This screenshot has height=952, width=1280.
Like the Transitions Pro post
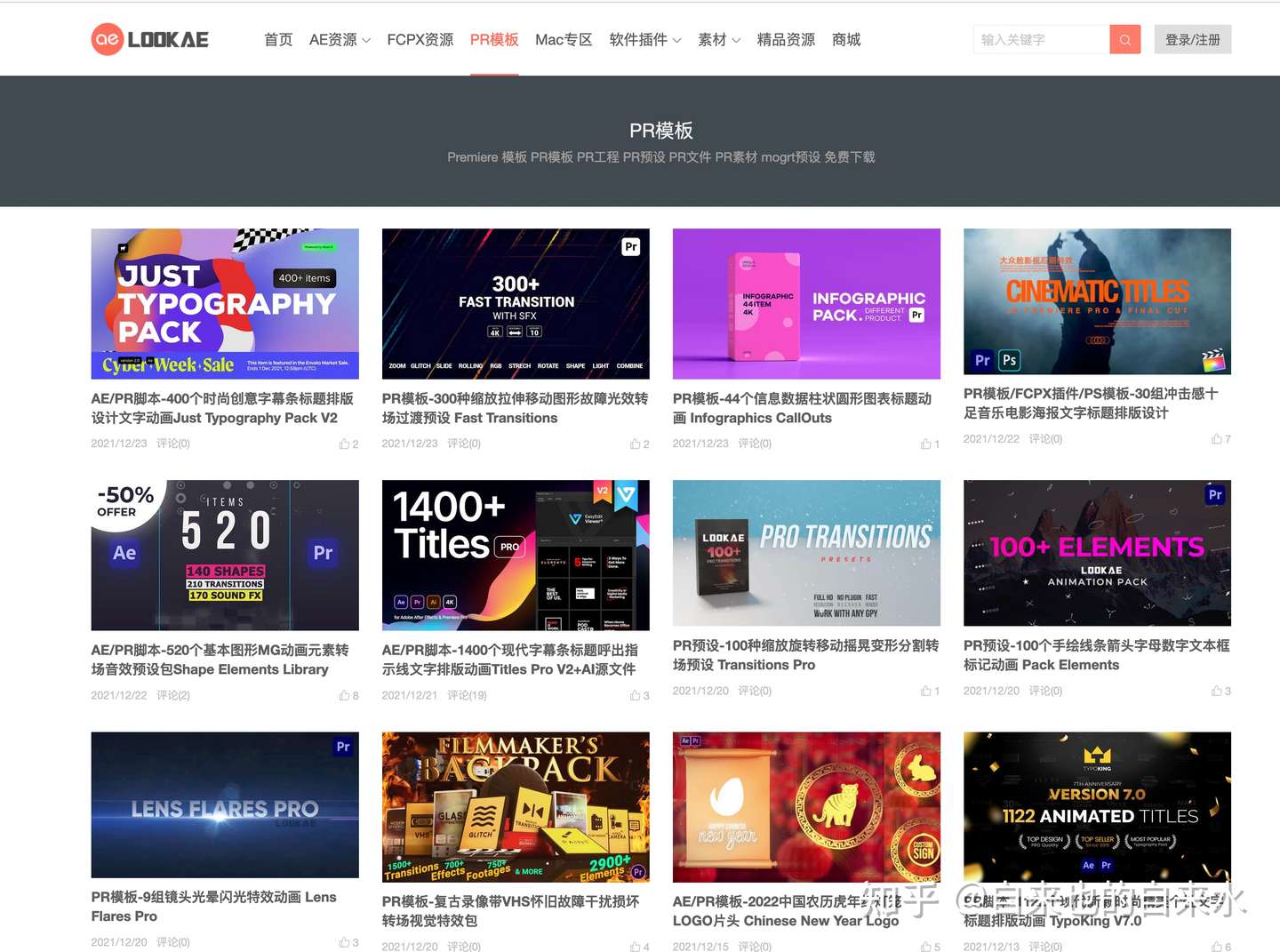[930, 691]
